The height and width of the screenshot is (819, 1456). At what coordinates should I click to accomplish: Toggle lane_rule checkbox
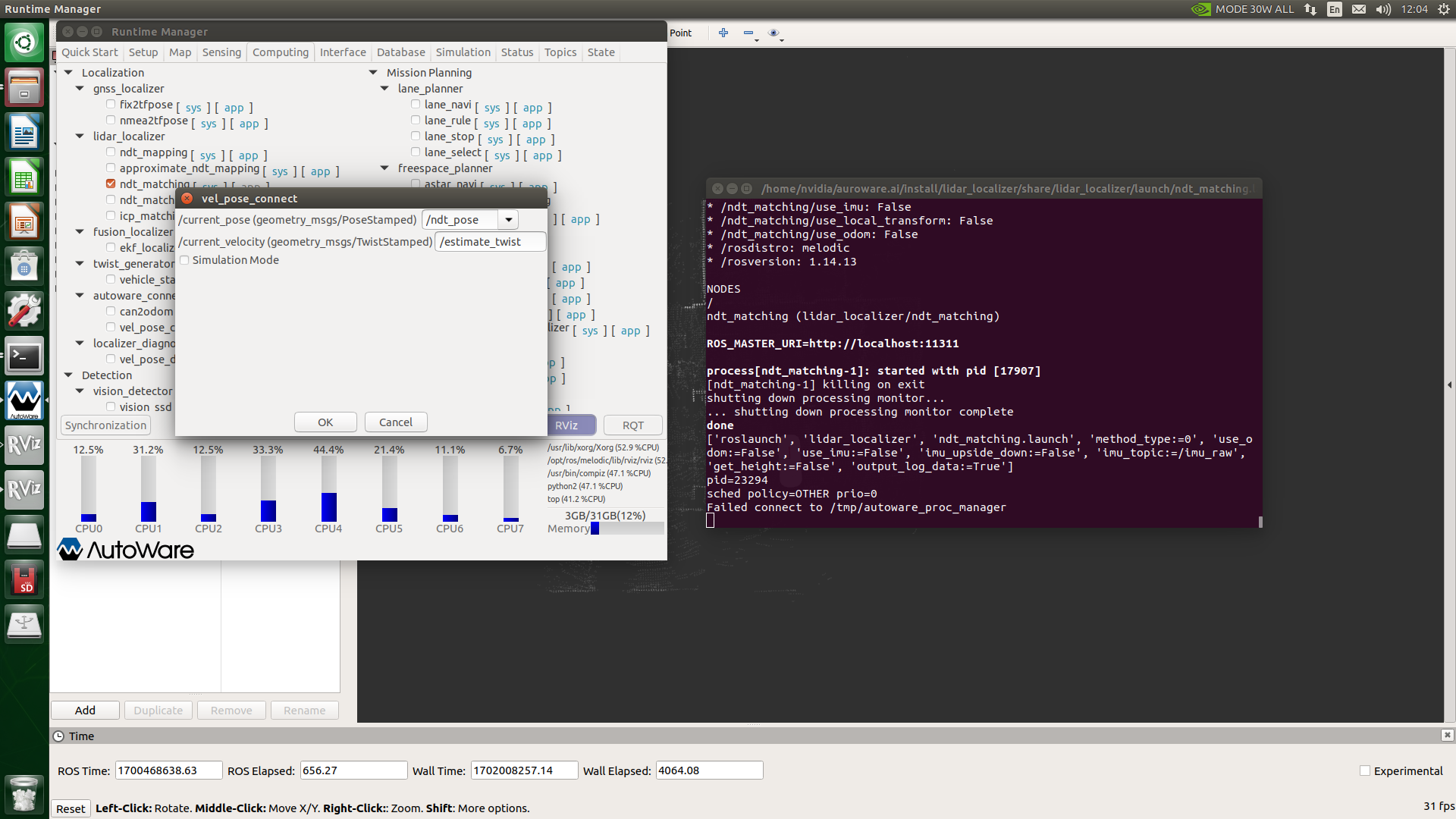[x=416, y=121]
